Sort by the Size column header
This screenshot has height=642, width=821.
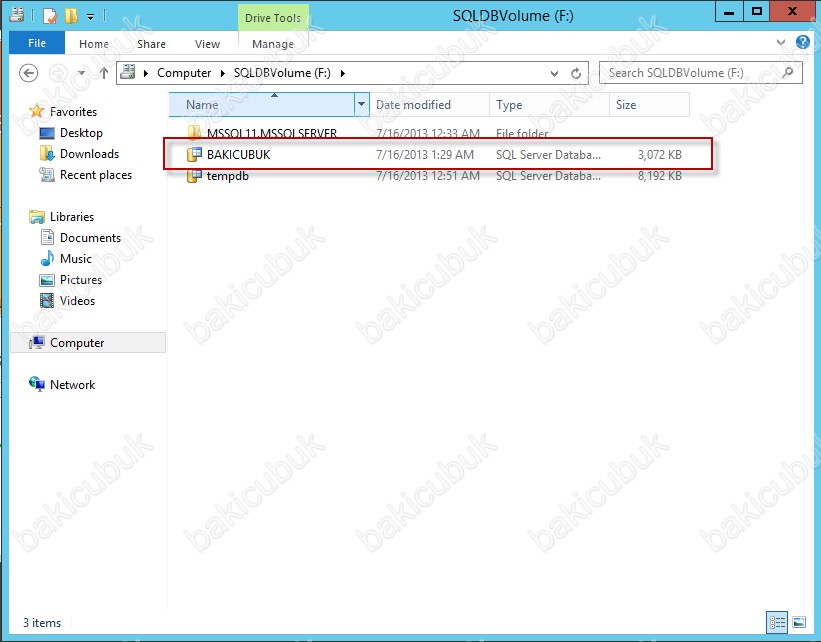click(649, 105)
